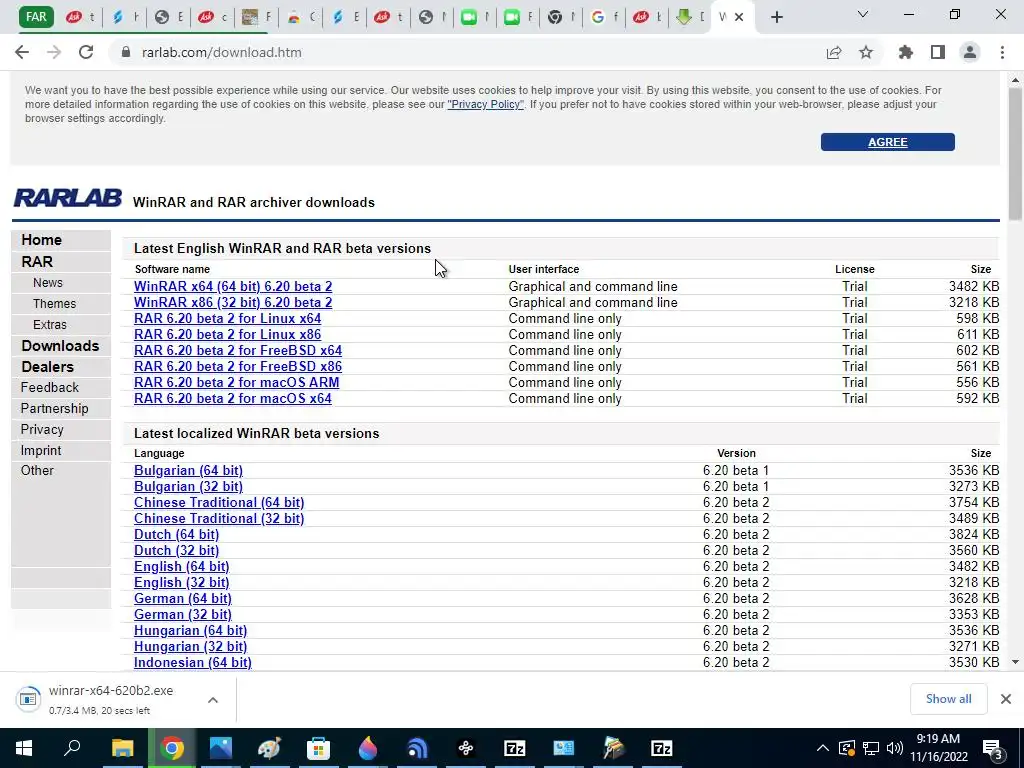The width and height of the screenshot is (1024, 768).
Task: Close the downloads bar
Action: pos(1006,699)
